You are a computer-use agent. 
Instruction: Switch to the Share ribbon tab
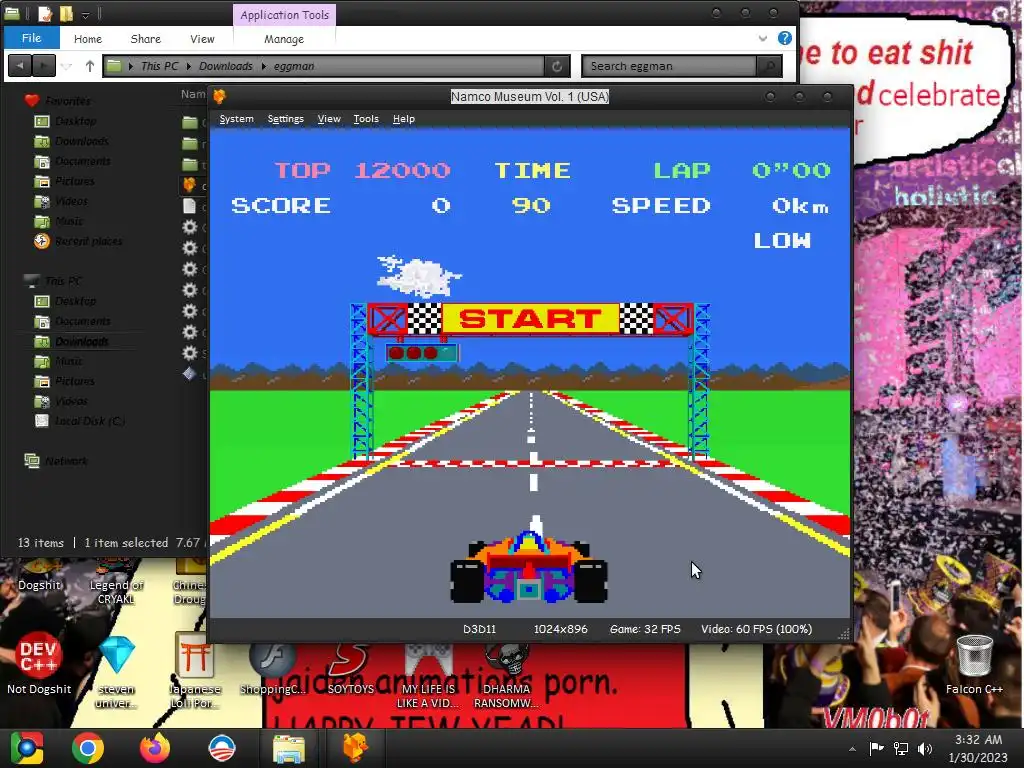146,39
